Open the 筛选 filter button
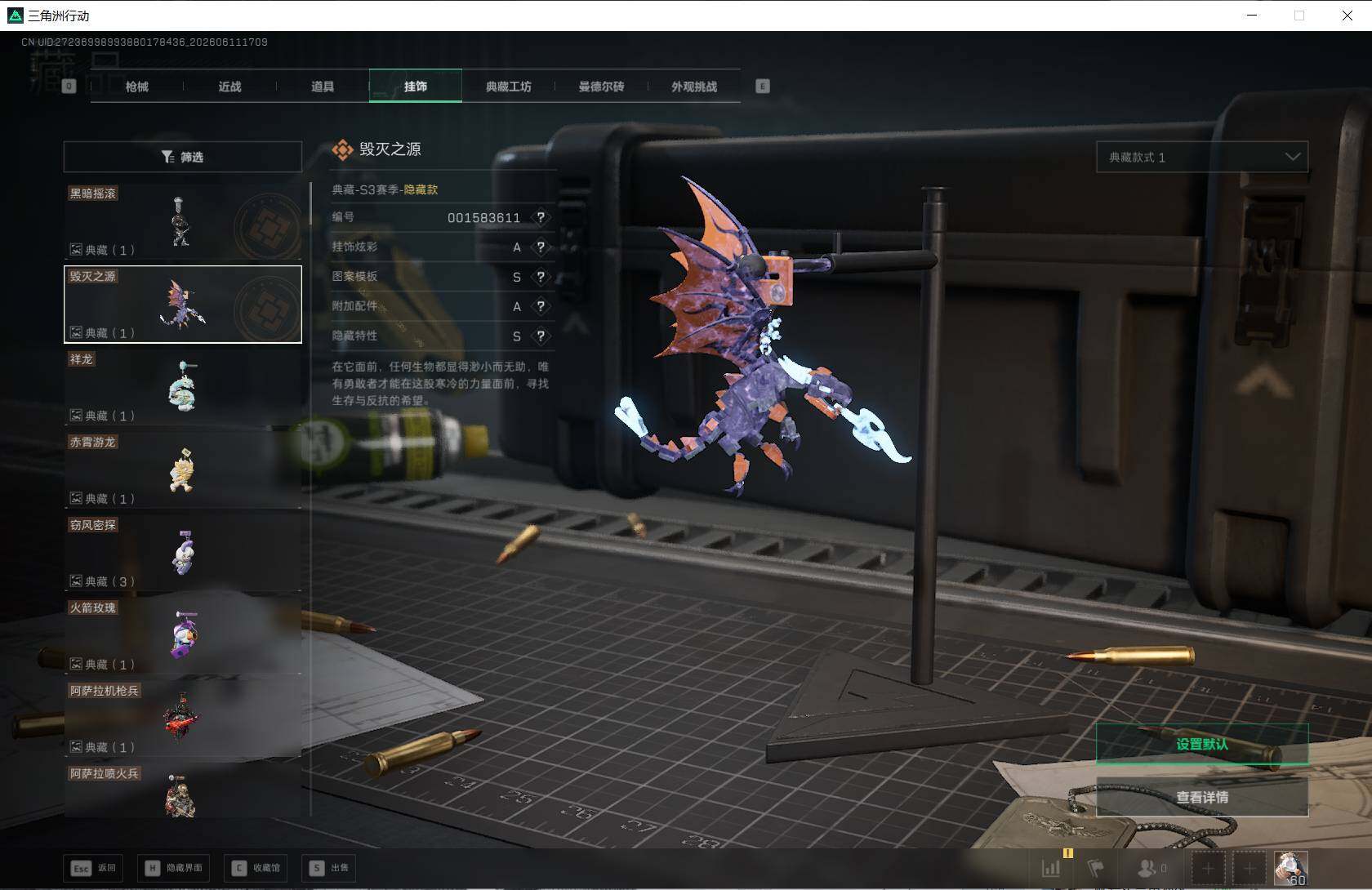The width and height of the screenshot is (1372, 890). 183,157
